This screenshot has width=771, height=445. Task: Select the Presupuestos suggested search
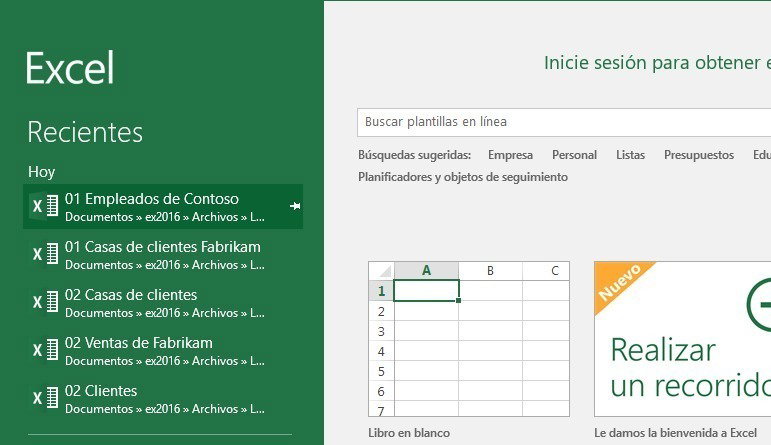699,155
